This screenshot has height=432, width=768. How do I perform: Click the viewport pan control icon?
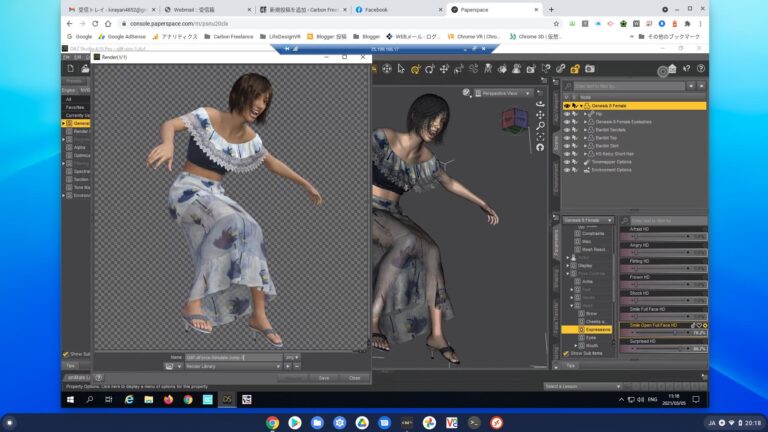[x=540, y=115]
